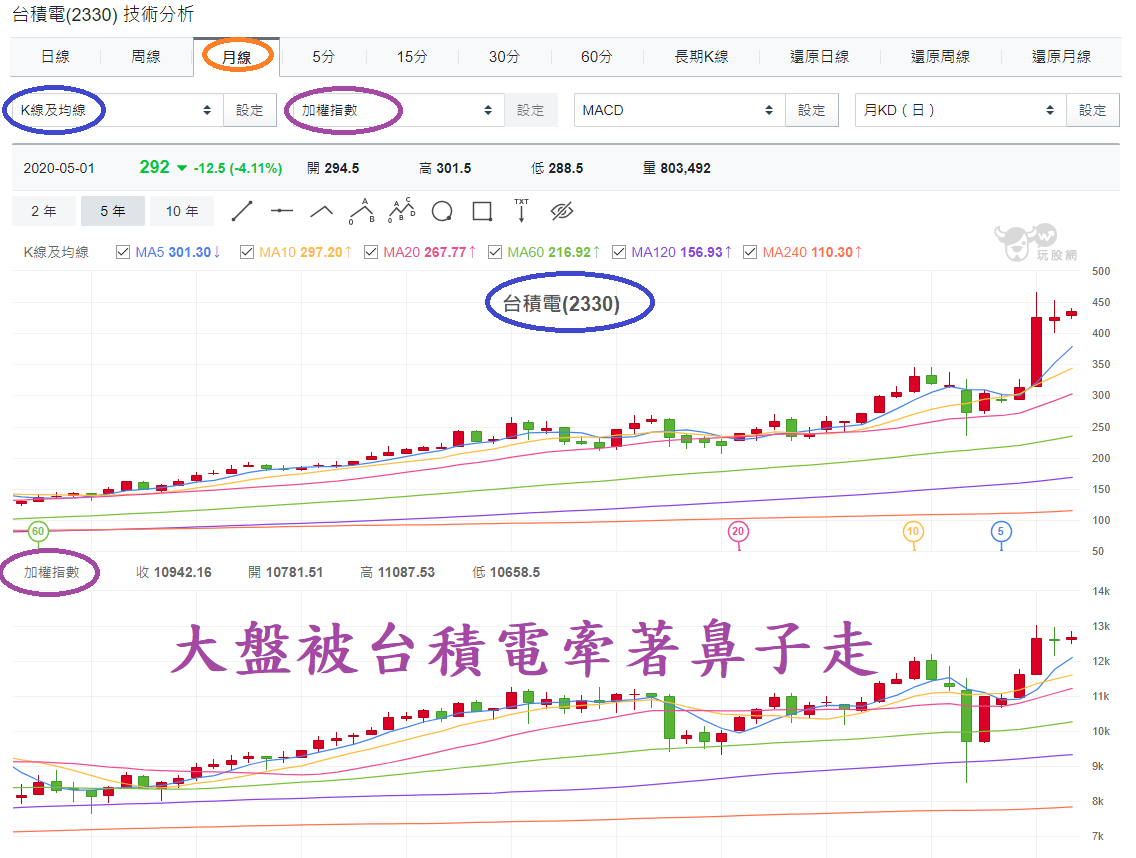Screen dimensions: 1136x858
Task: Uncheck the MA60 moving average checkbox
Action: [495, 252]
